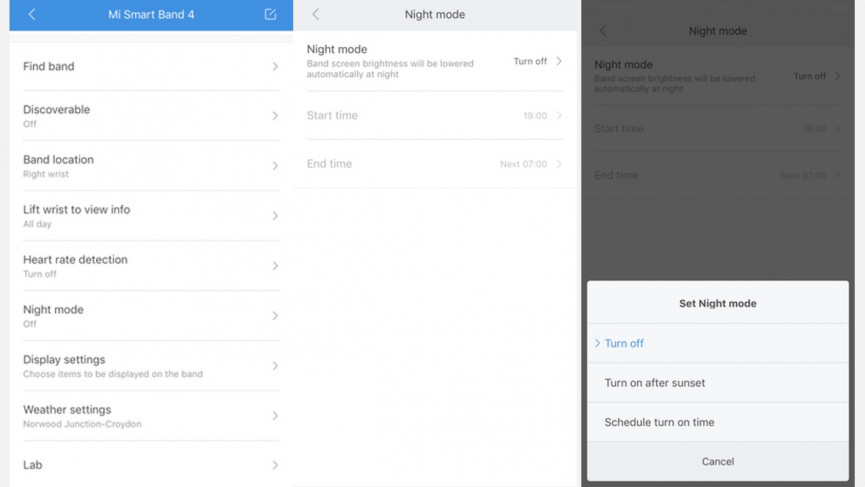Click the chevron beside Display settings
The width and height of the screenshot is (865, 487).
[x=275, y=366]
